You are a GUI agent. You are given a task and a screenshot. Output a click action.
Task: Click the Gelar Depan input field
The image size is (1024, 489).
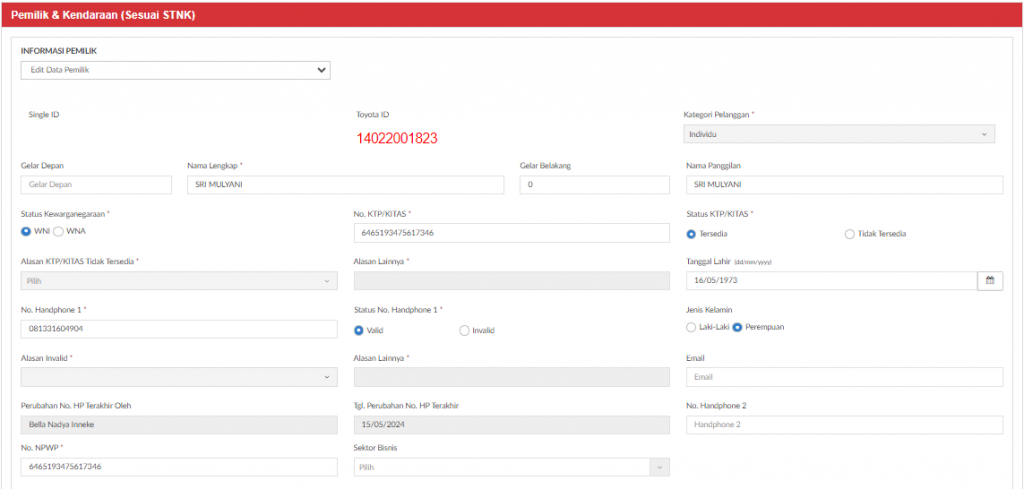97,185
